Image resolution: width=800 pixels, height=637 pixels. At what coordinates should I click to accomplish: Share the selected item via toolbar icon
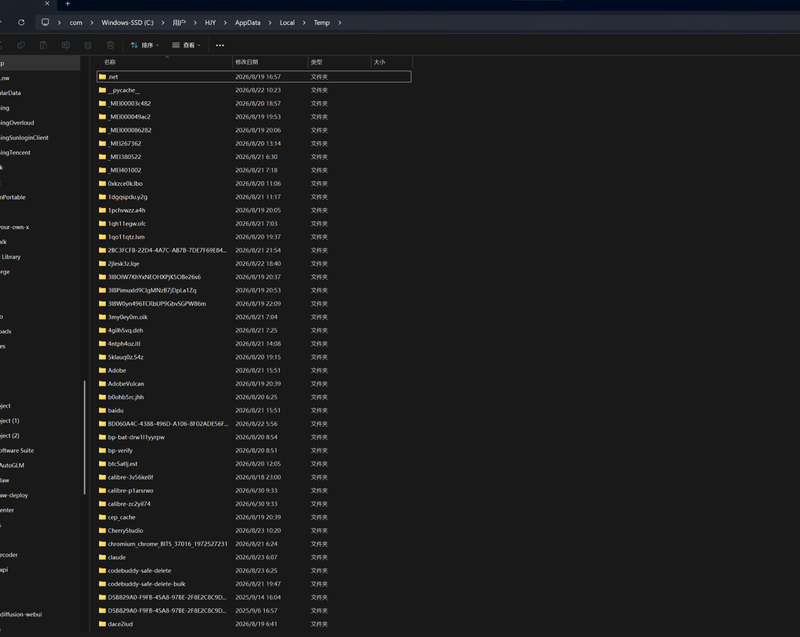[x=88, y=45]
